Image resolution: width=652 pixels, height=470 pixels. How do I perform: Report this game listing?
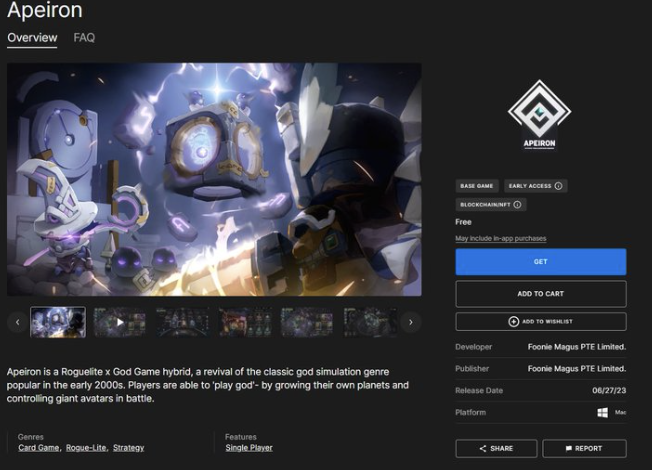(584, 448)
